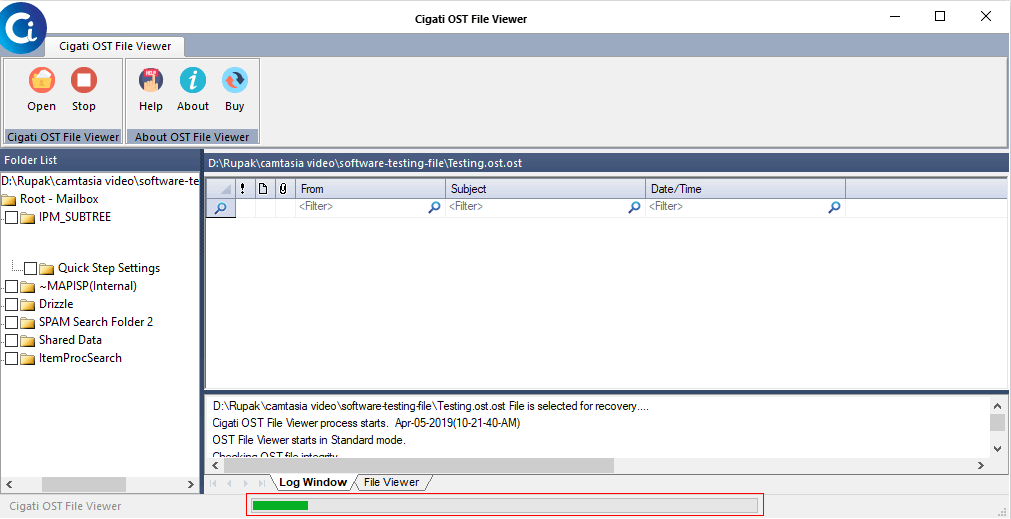Check the Quick Step Settings checkbox

(x=30, y=268)
